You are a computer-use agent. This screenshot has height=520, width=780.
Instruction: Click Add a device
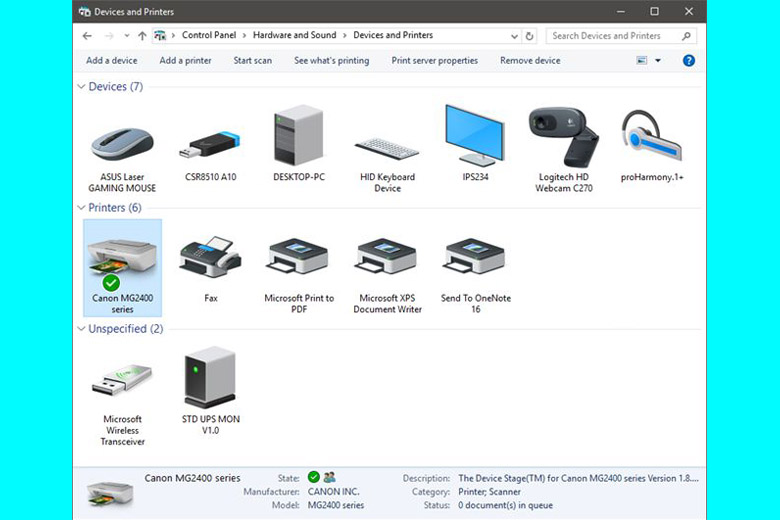coord(111,61)
